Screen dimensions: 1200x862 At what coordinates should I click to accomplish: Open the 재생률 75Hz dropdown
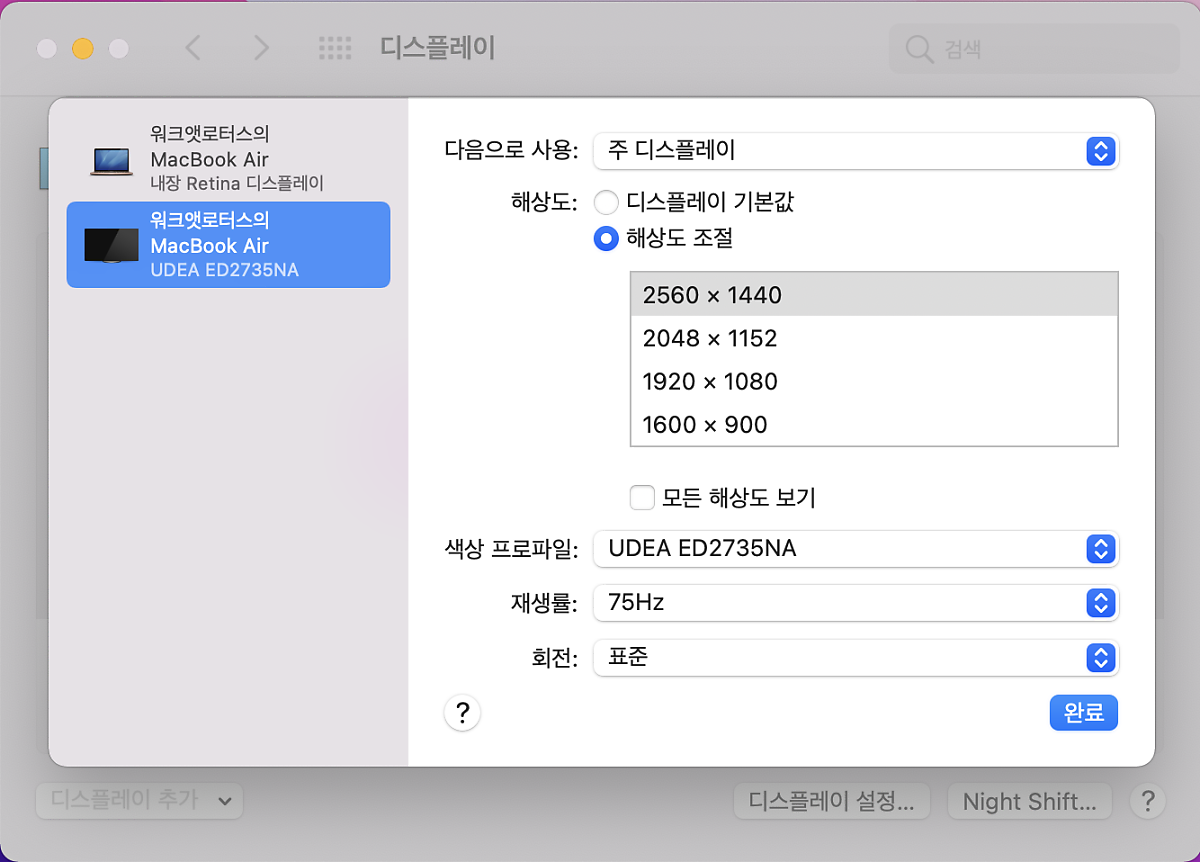[856, 603]
